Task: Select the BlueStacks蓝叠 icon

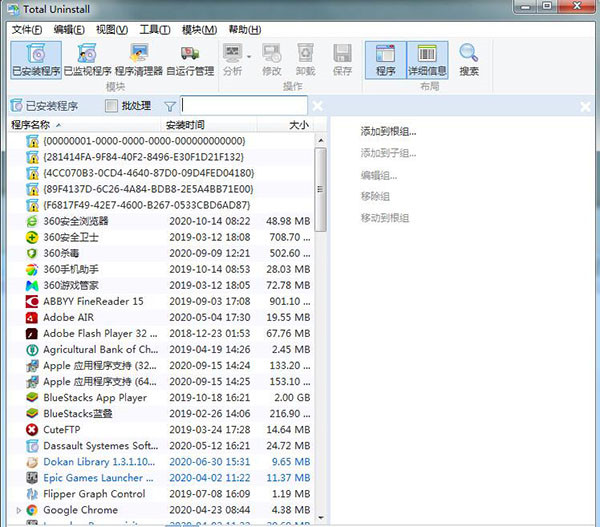Action: (x=32, y=414)
